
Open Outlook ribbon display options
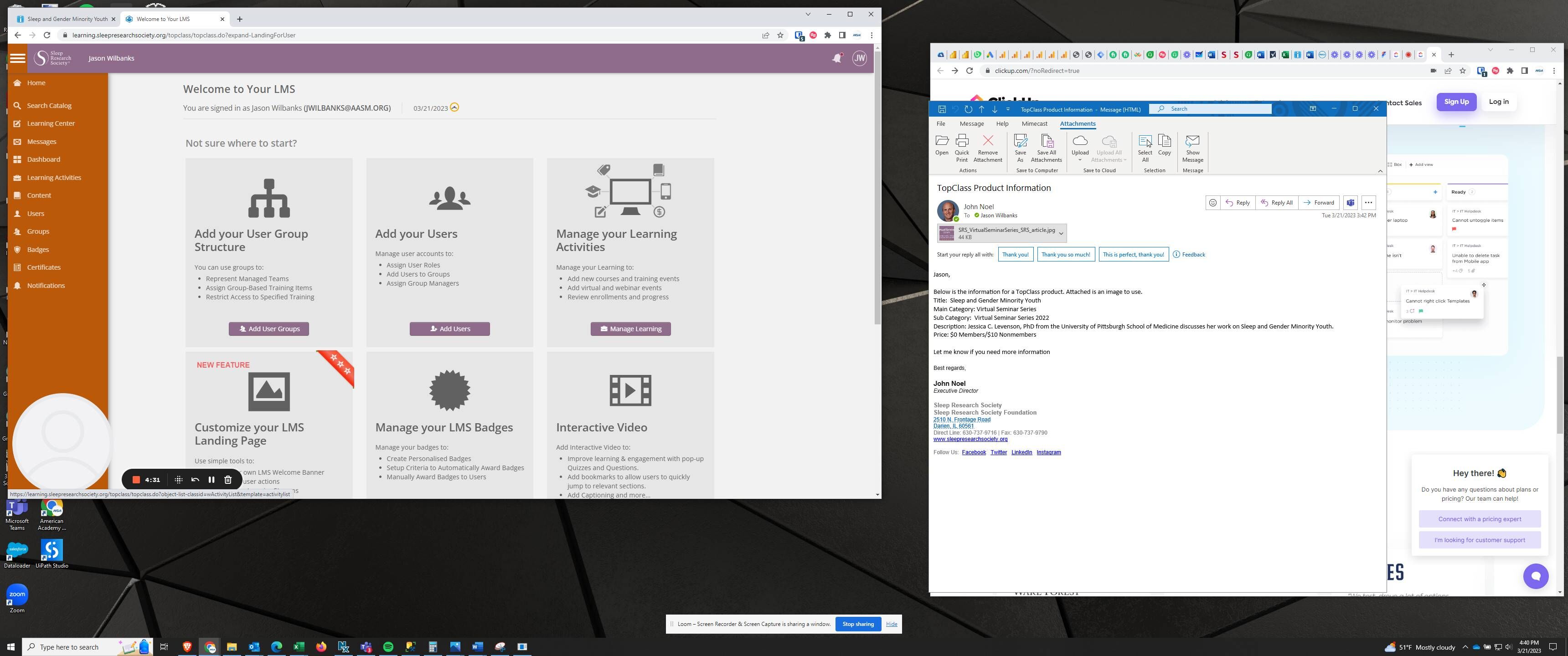pos(1312,109)
